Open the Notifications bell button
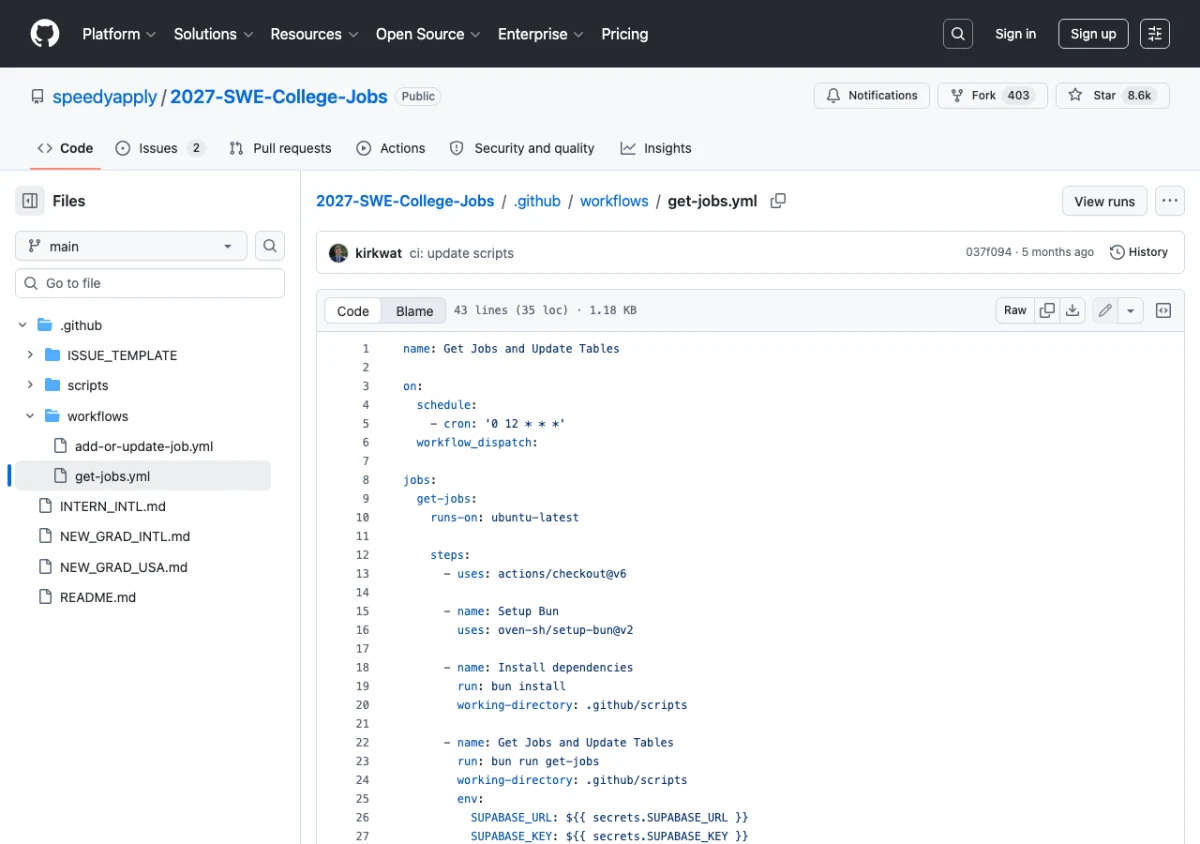This screenshot has width=1200, height=844. tap(872, 96)
